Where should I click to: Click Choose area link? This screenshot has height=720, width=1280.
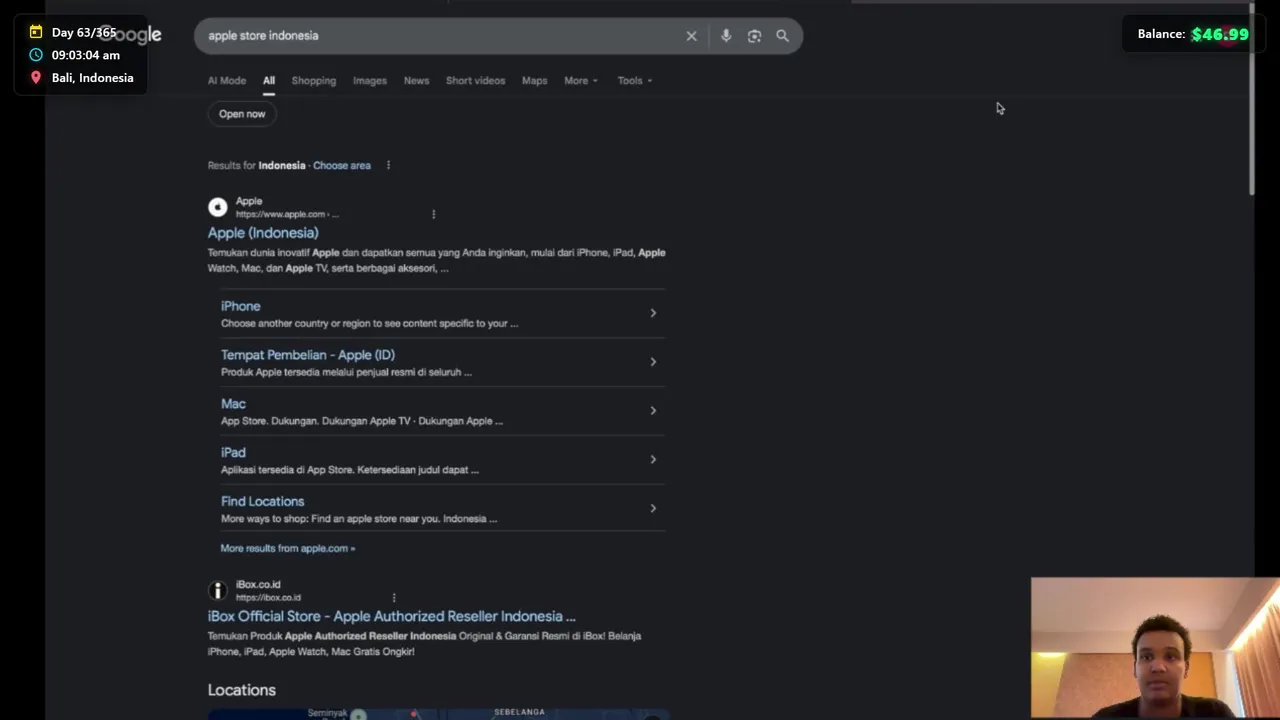tap(341, 165)
